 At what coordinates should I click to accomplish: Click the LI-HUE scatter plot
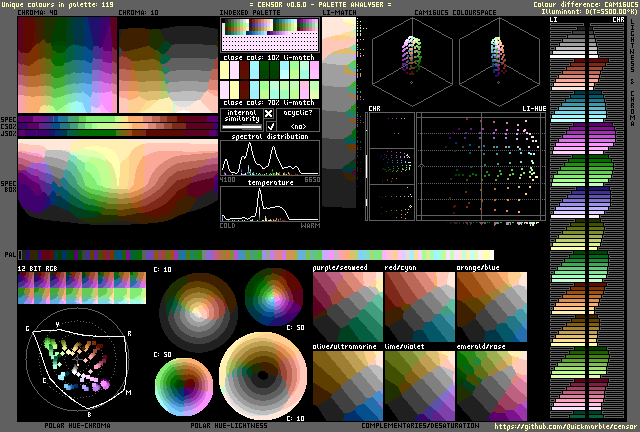coord(481,167)
